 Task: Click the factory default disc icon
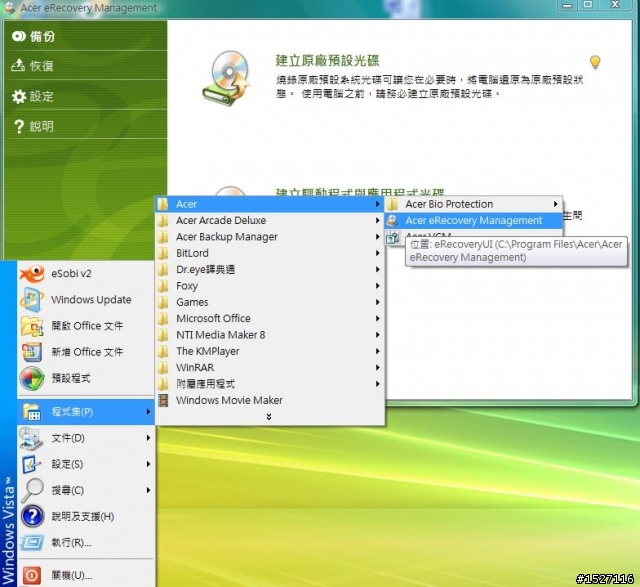227,78
